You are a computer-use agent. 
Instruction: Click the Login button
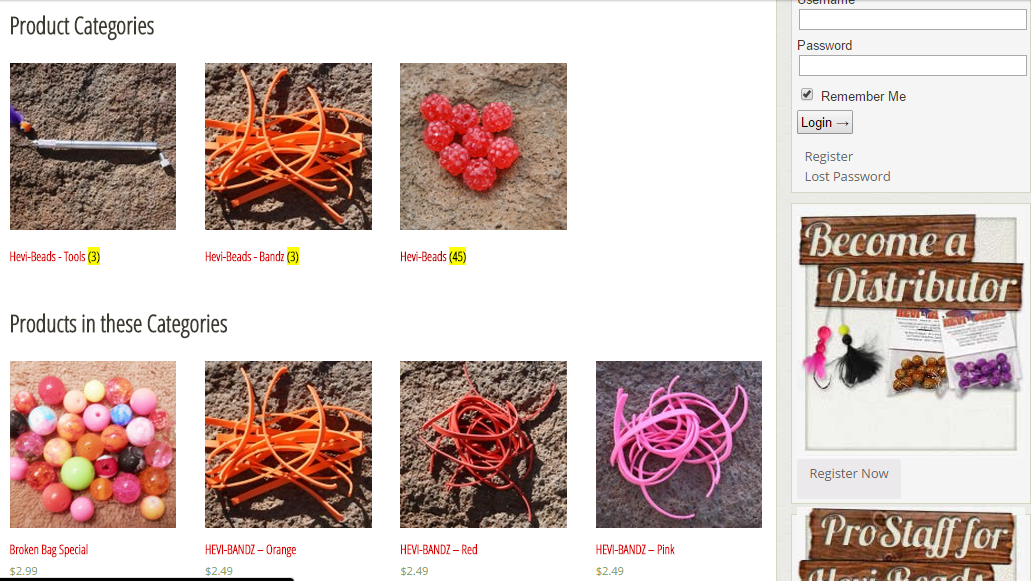pyautogui.click(x=825, y=122)
